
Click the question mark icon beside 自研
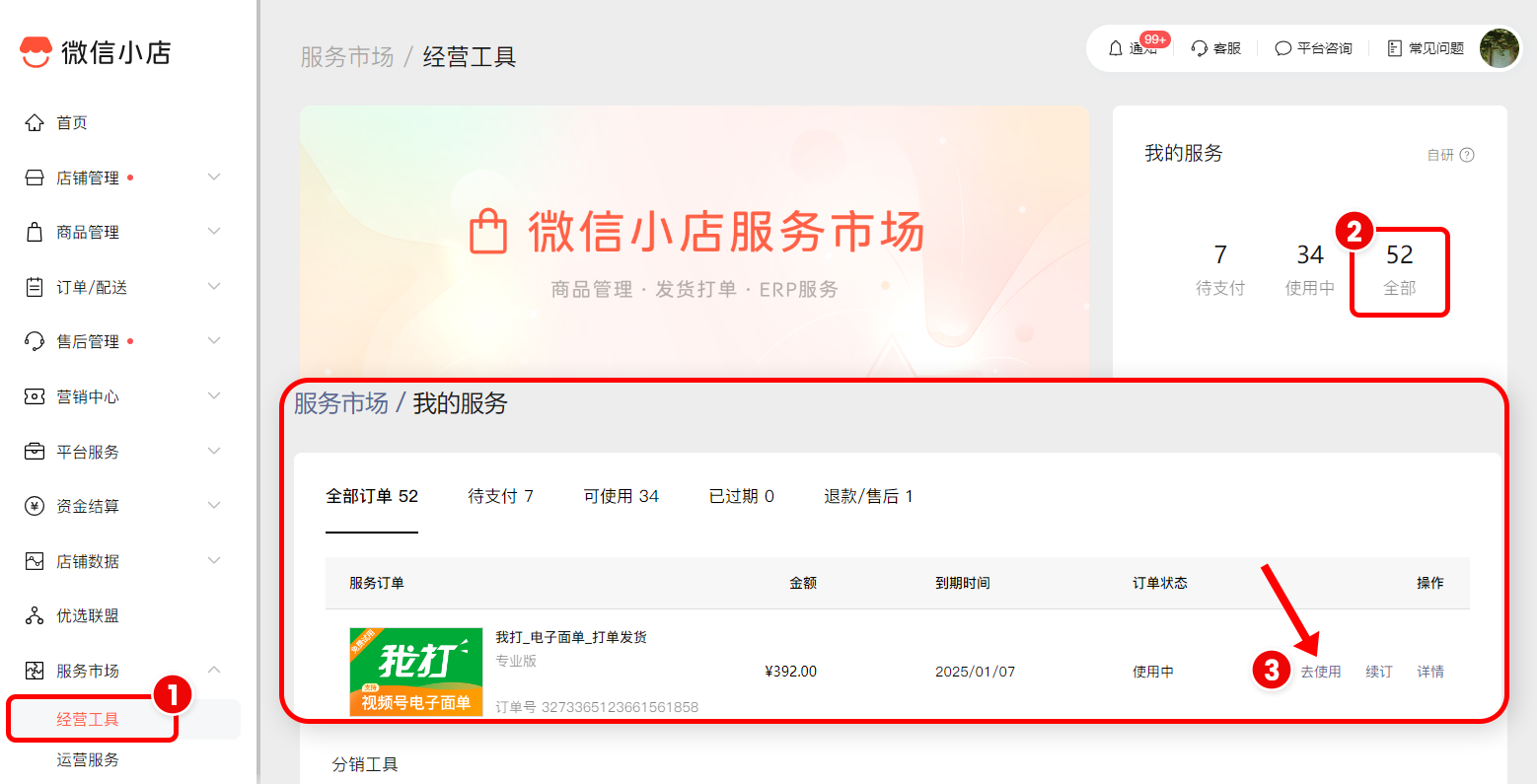click(1467, 155)
